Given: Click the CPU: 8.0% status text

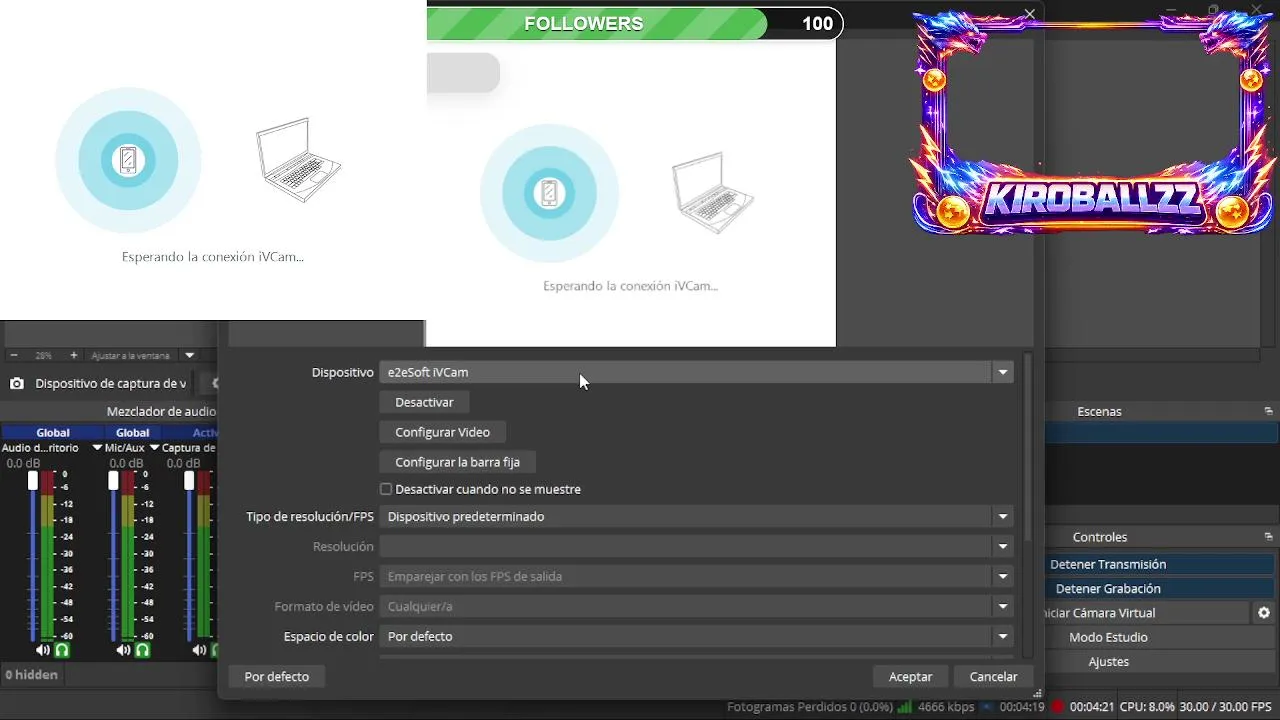Looking at the screenshot, I should [1147, 707].
